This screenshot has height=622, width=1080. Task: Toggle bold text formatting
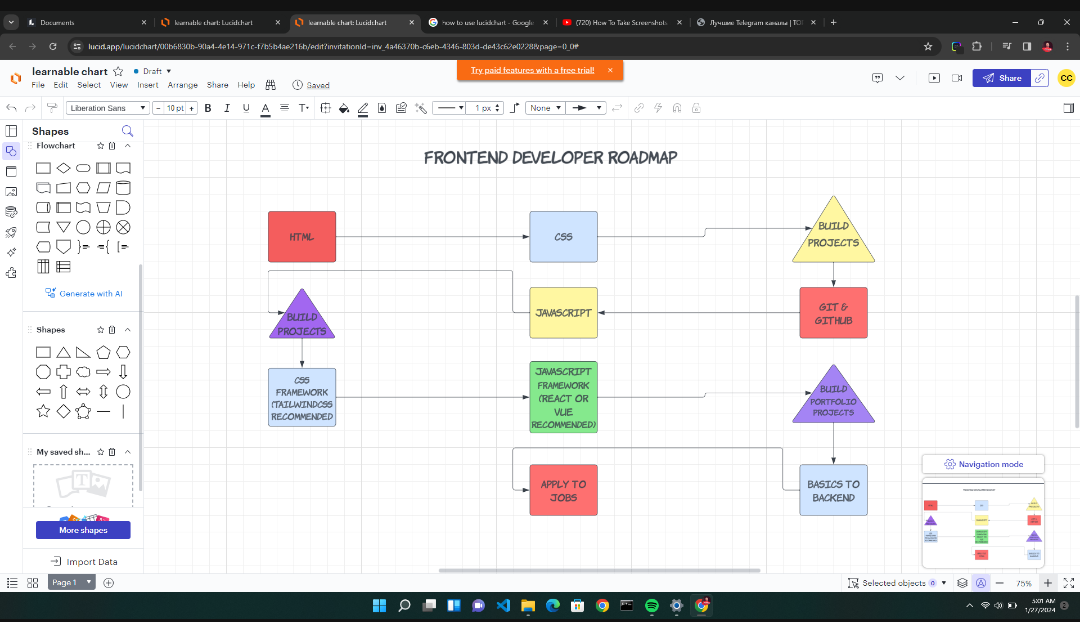(208, 107)
